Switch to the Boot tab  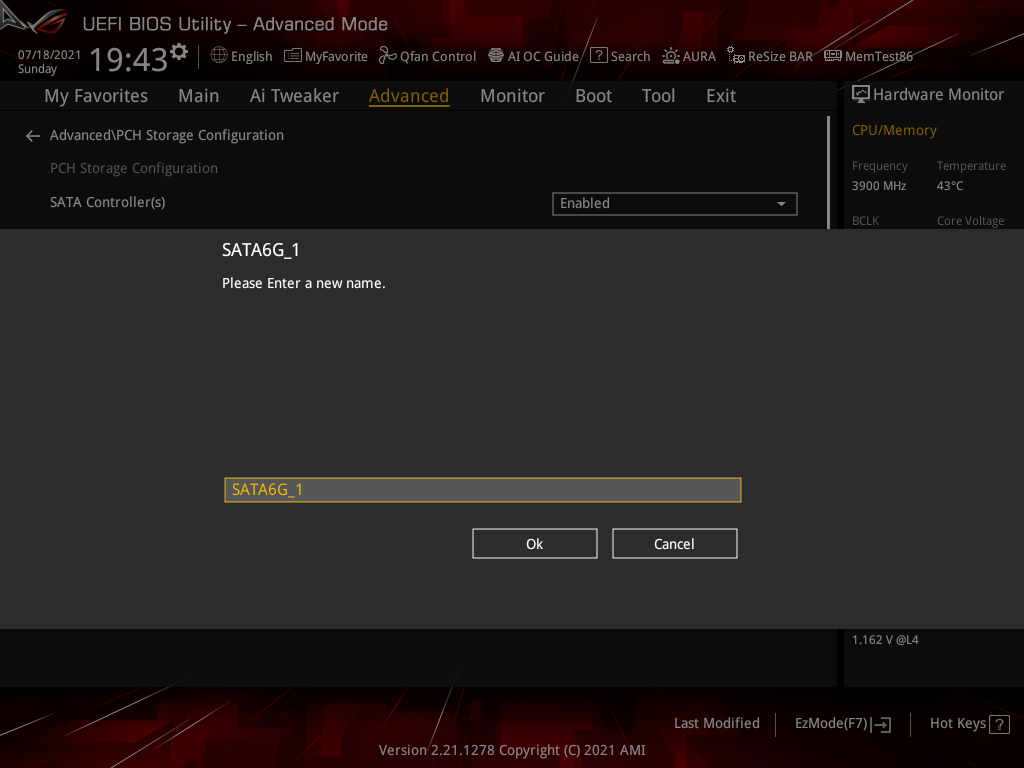(593, 95)
